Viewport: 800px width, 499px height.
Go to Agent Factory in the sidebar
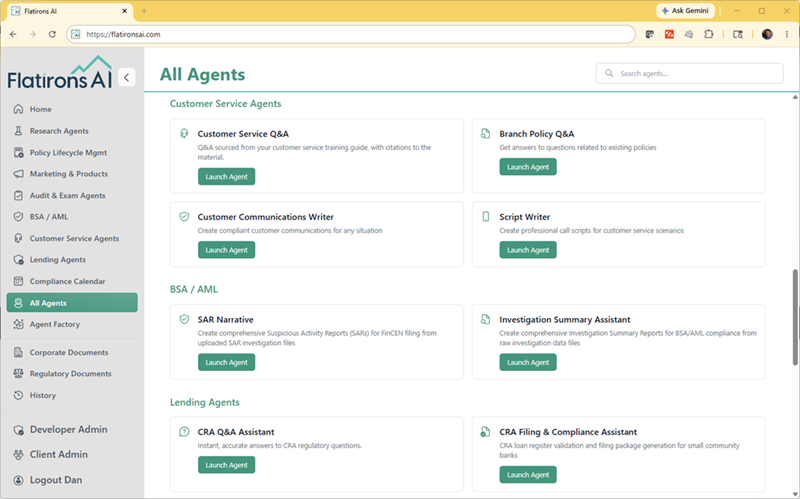[72, 324]
